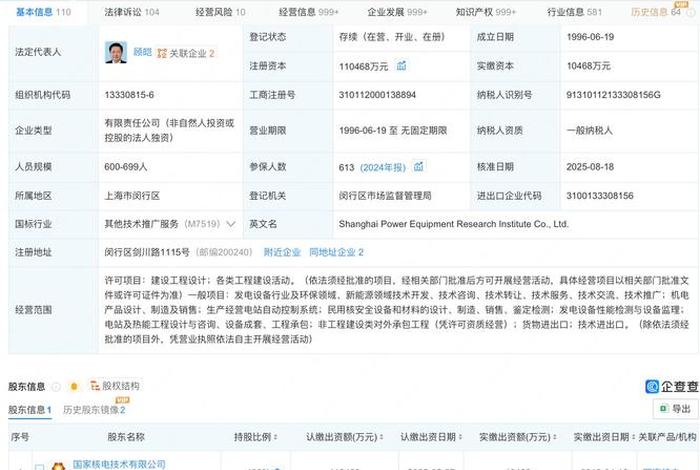Click the 关联企业 relationship icon
The height and width of the screenshot is (470, 700).
(x=162, y=53)
